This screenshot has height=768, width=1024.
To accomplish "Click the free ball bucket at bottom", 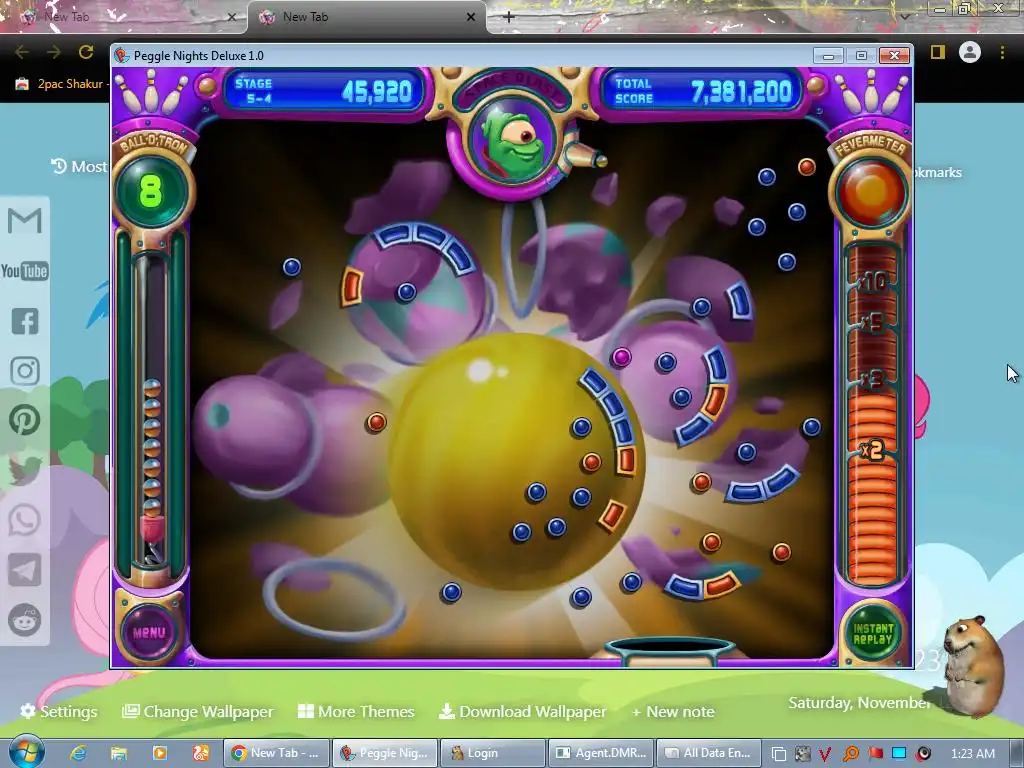I will [x=668, y=650].
